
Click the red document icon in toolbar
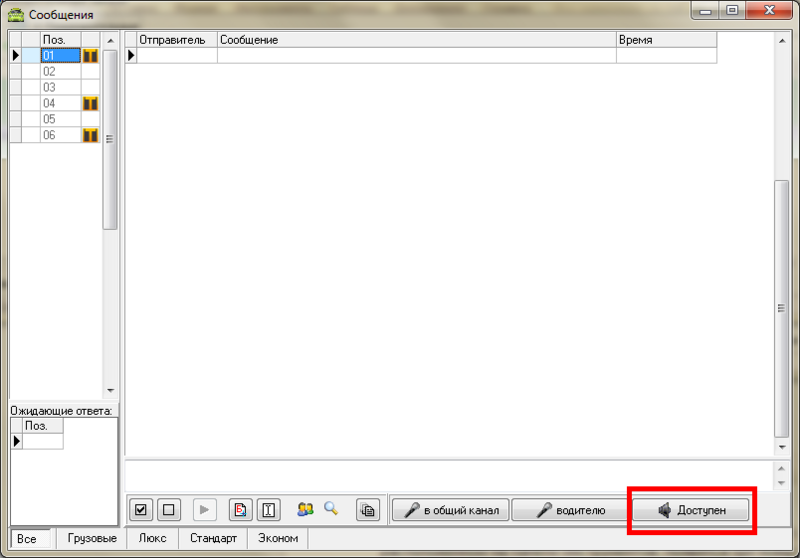240,510
